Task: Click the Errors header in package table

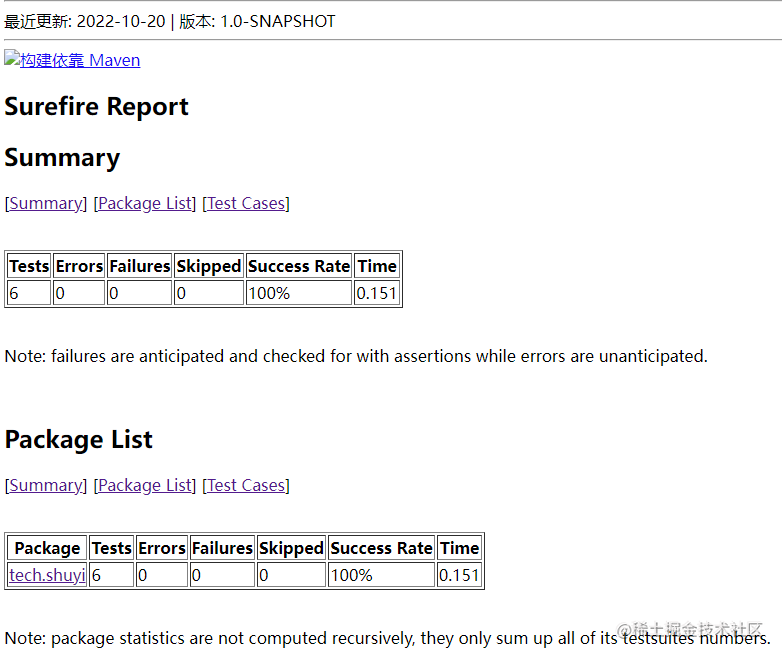Action: pyautogui.click(x=162, y=548)
